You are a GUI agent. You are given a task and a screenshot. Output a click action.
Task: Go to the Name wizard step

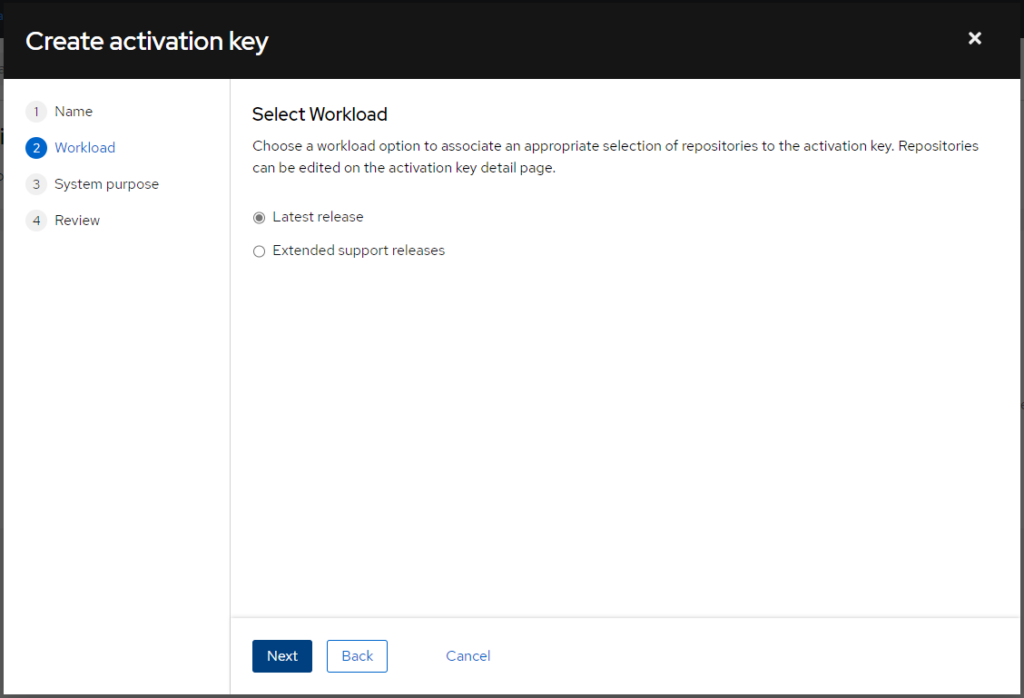point(73,112)
